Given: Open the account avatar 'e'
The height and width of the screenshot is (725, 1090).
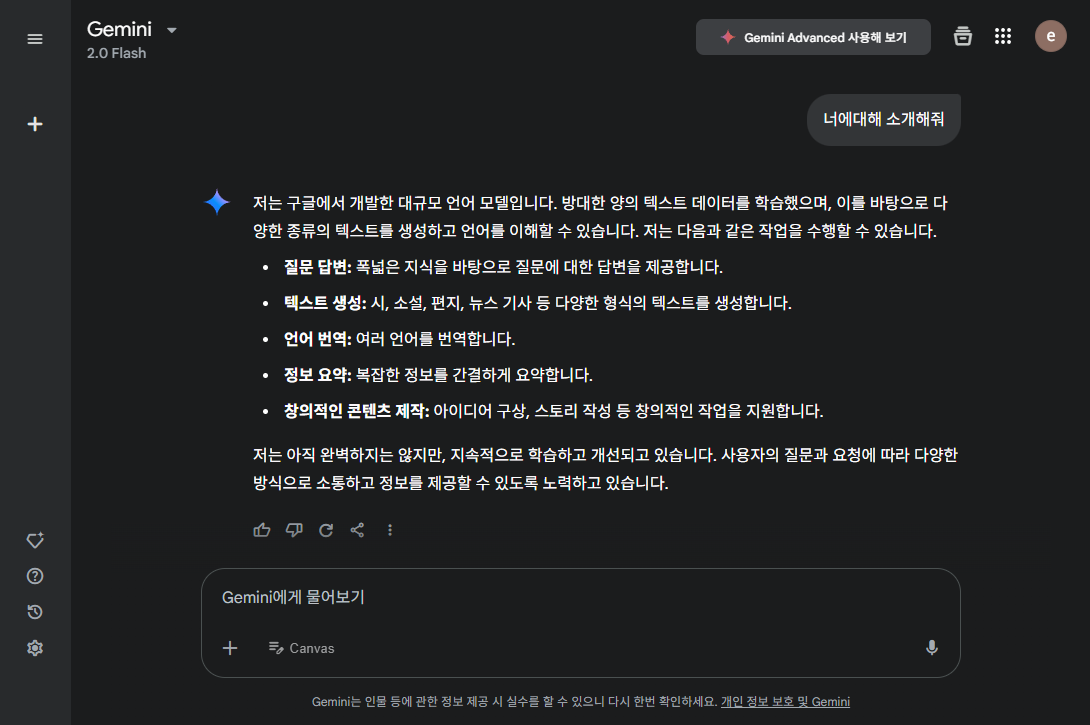Looking at the screenshot, I should [x=1050, y=36].
